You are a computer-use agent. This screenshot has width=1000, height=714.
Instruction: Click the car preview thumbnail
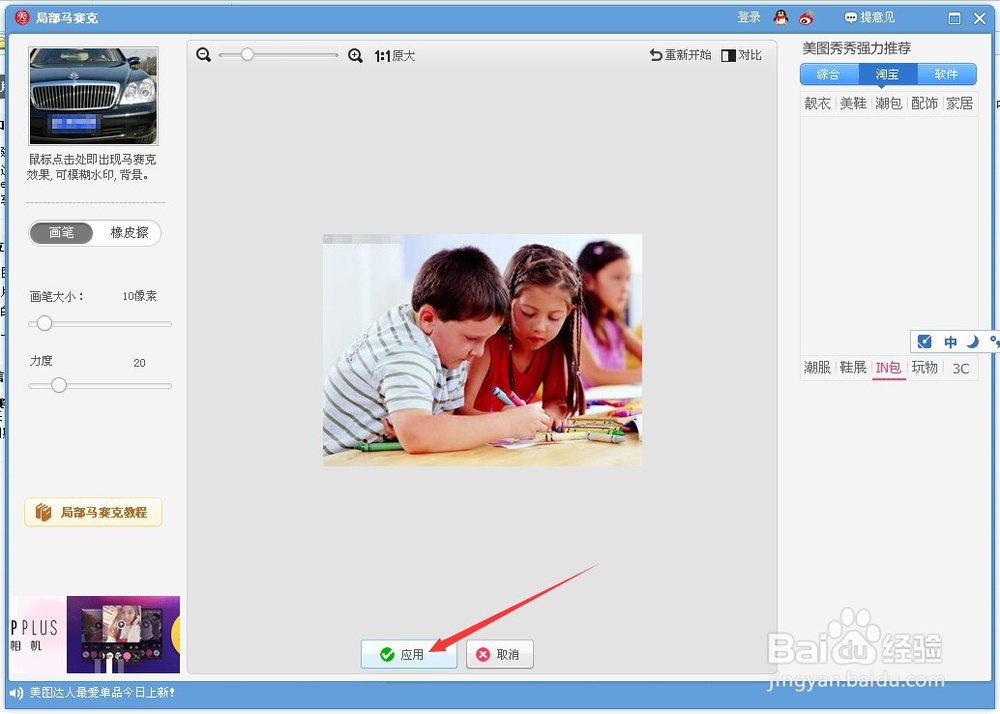[x=93, y=93]
